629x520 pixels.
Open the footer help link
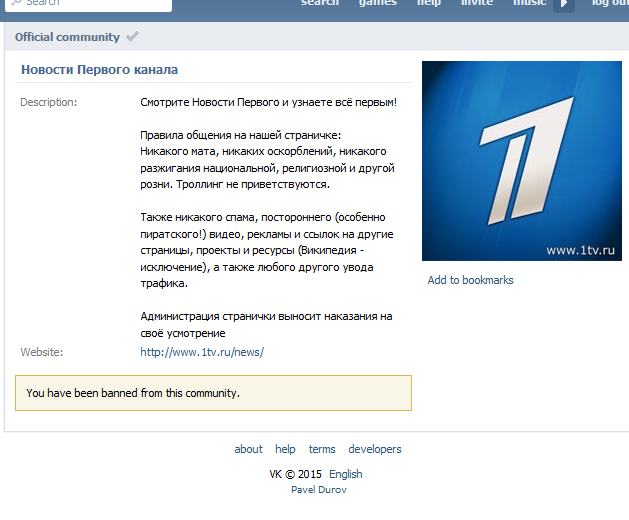click(x=285, y=449)
